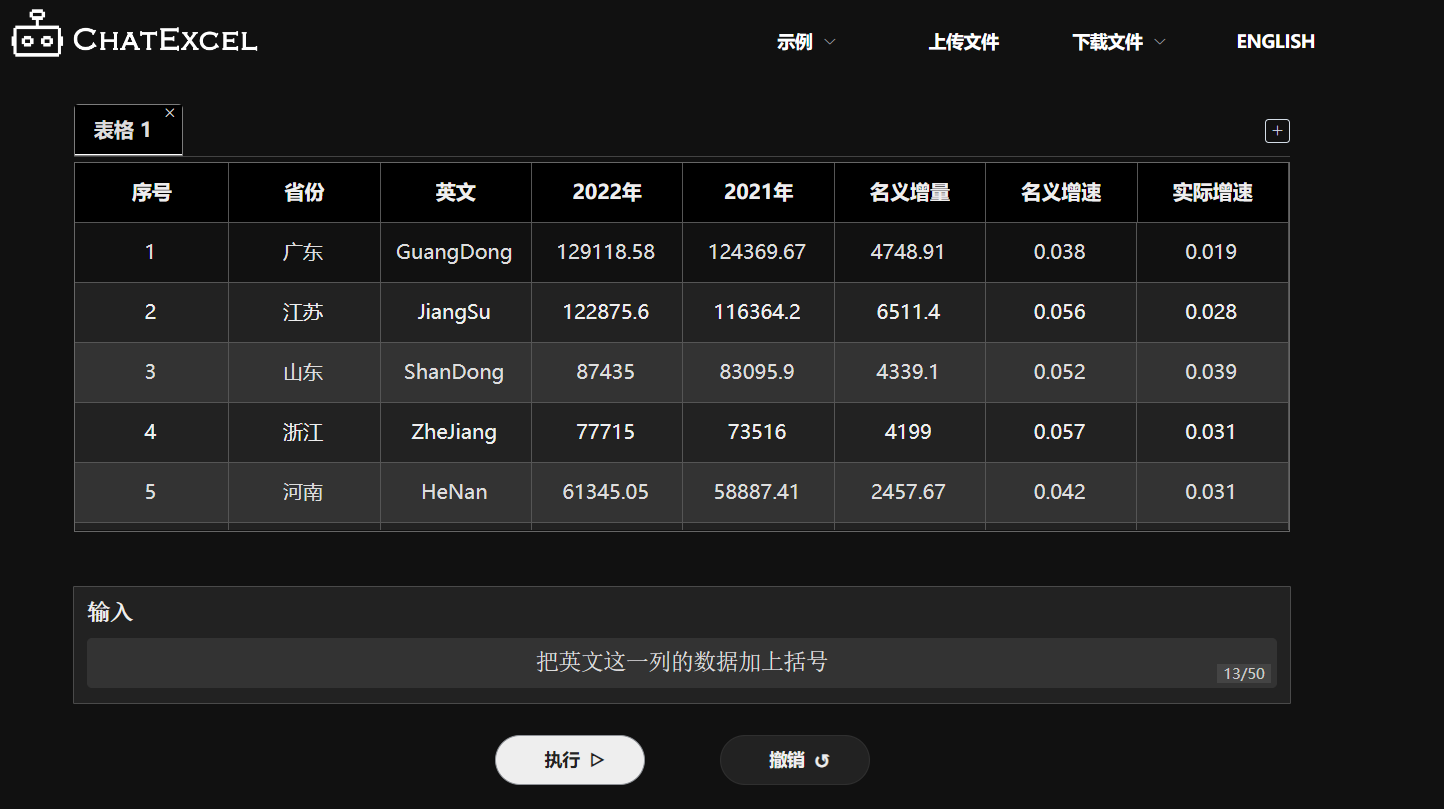The width and height of the screenshot is (1444, 809).
Task: Click the 英文 column header
Action: tap(455, 193)
